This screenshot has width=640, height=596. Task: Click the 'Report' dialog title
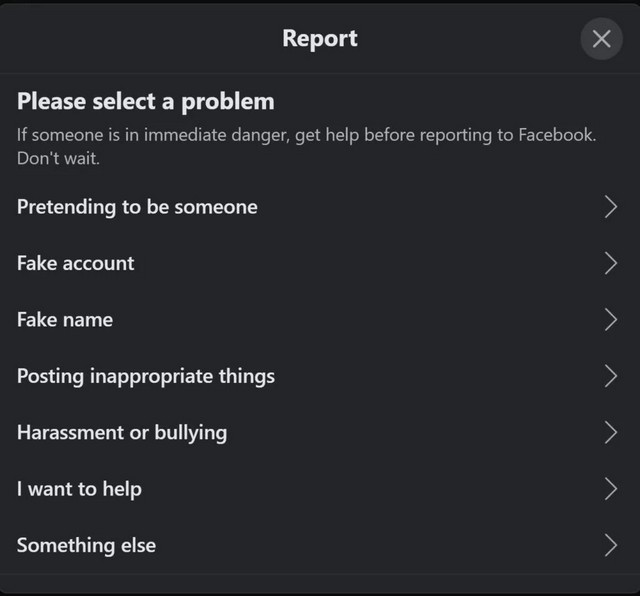pyautogui.click(x=320, y=39)
